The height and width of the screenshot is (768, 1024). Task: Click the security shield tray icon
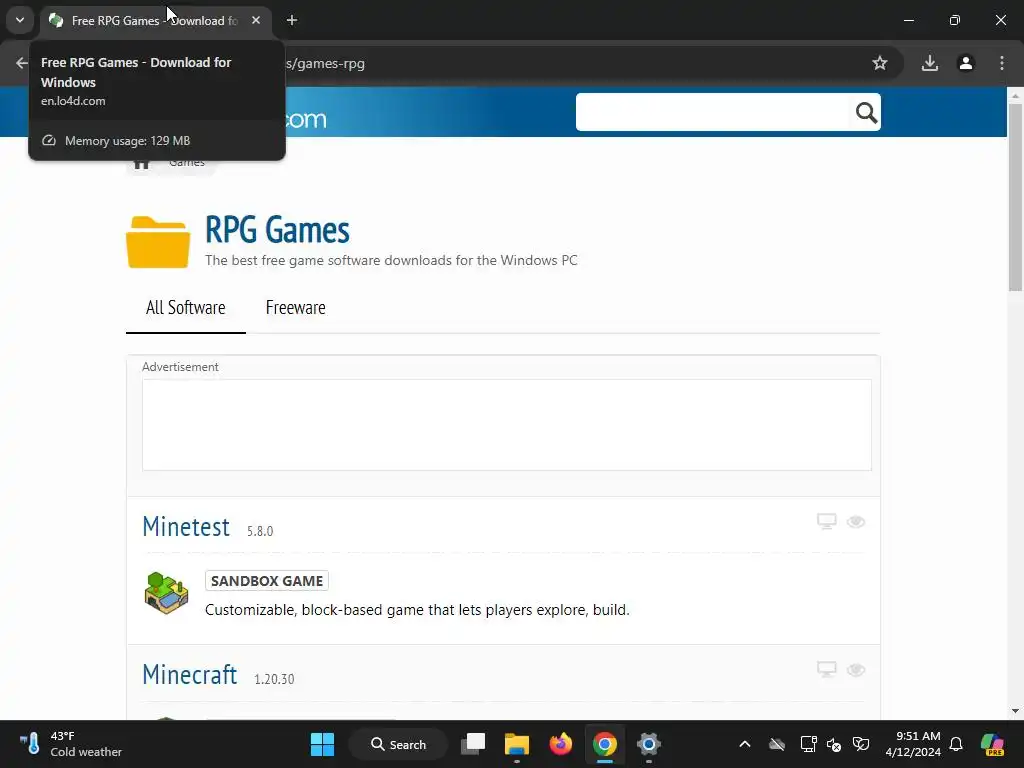tap(861, 744)
